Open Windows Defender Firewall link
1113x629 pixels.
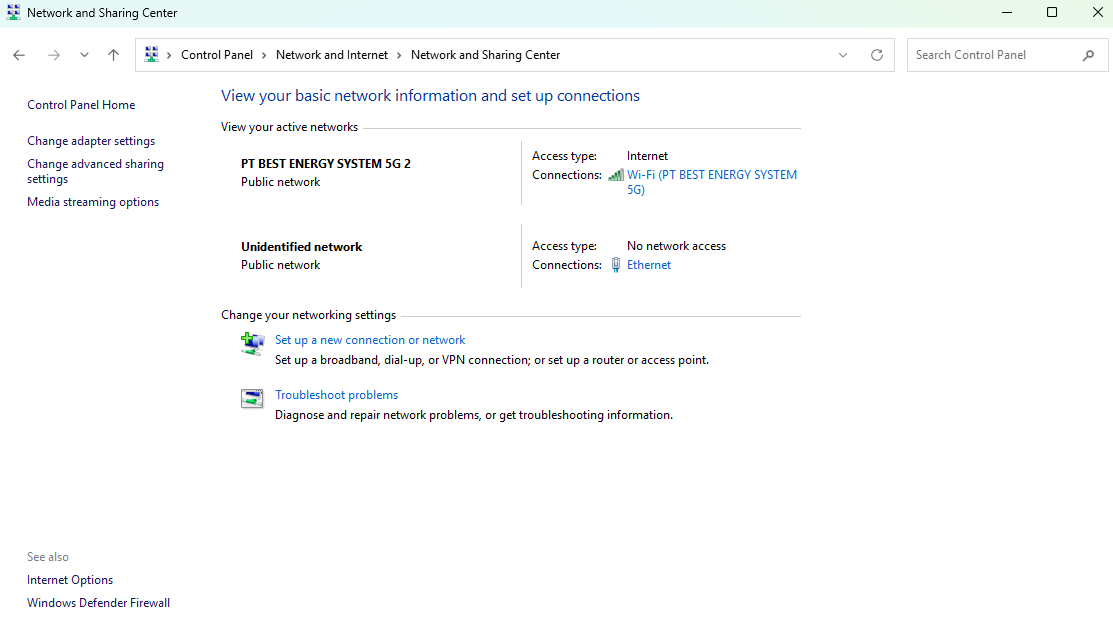coord(98,603)
